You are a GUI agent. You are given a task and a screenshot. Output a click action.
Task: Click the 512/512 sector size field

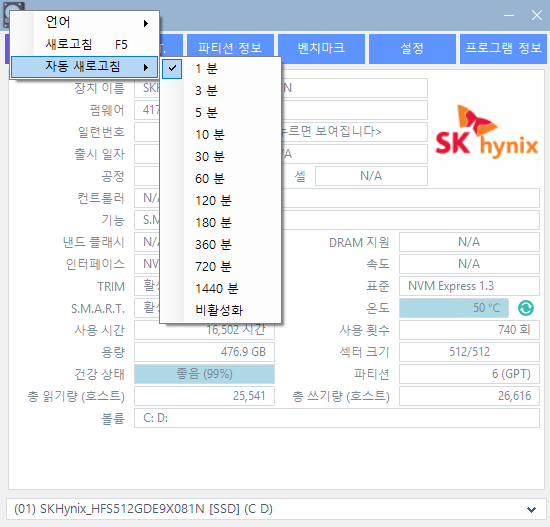(x=469, y=352)
